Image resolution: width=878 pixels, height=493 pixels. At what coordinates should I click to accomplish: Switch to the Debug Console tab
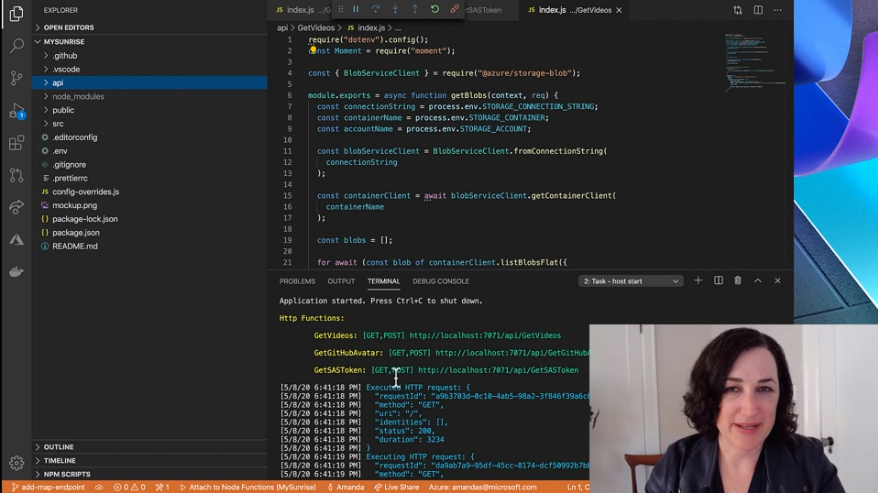pos(440,281)
